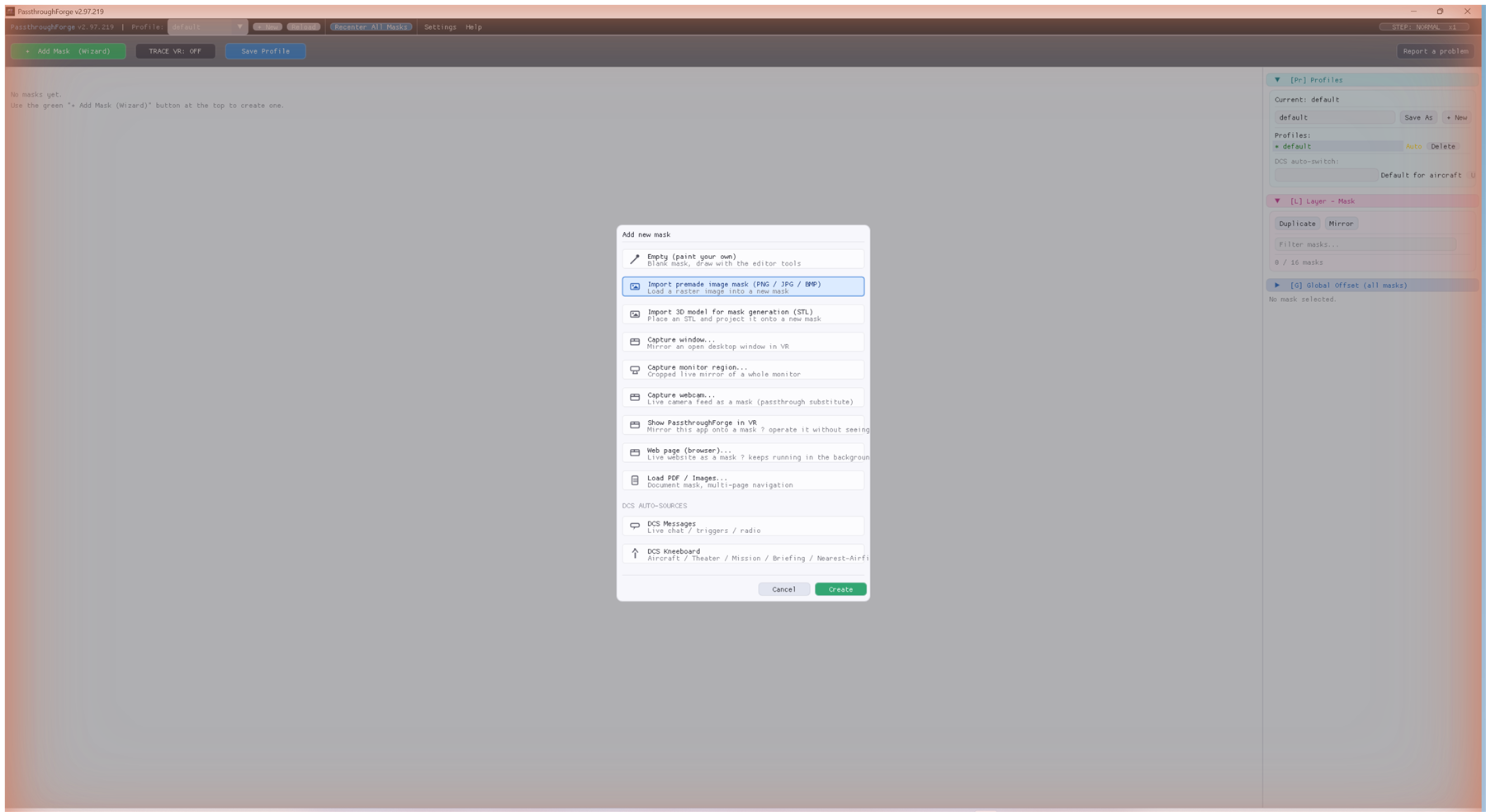Choose the Web page (browser) icon
Screen dimensions: 1486x812
634,453
